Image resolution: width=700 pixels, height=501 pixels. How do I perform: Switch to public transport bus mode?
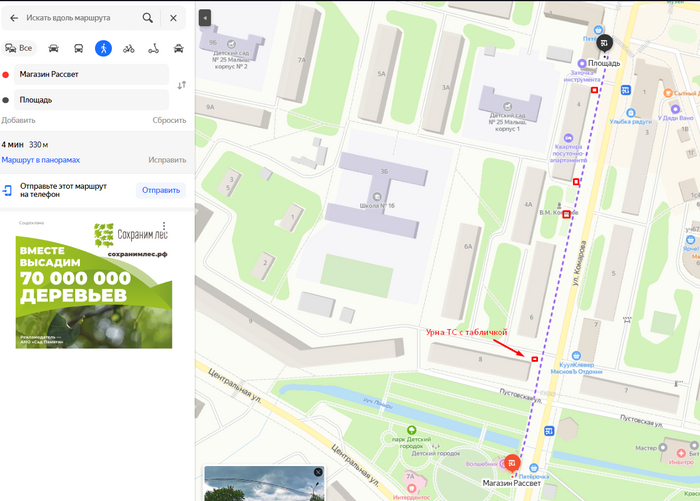click(x=79, y=48)
